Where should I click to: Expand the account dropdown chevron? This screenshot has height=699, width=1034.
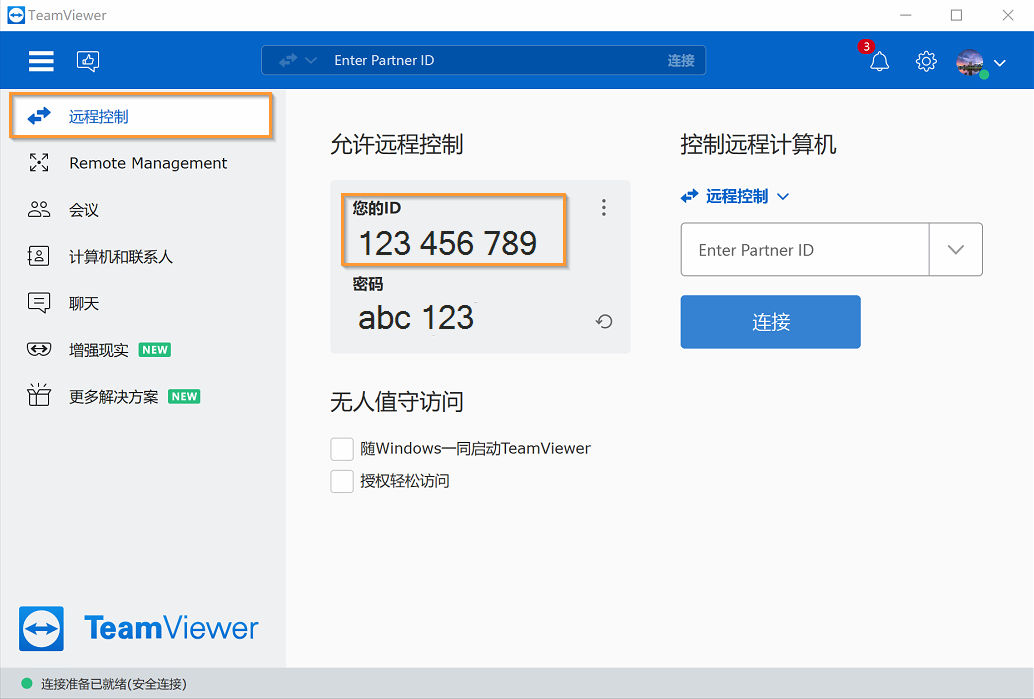click(x=1000, y=63)
